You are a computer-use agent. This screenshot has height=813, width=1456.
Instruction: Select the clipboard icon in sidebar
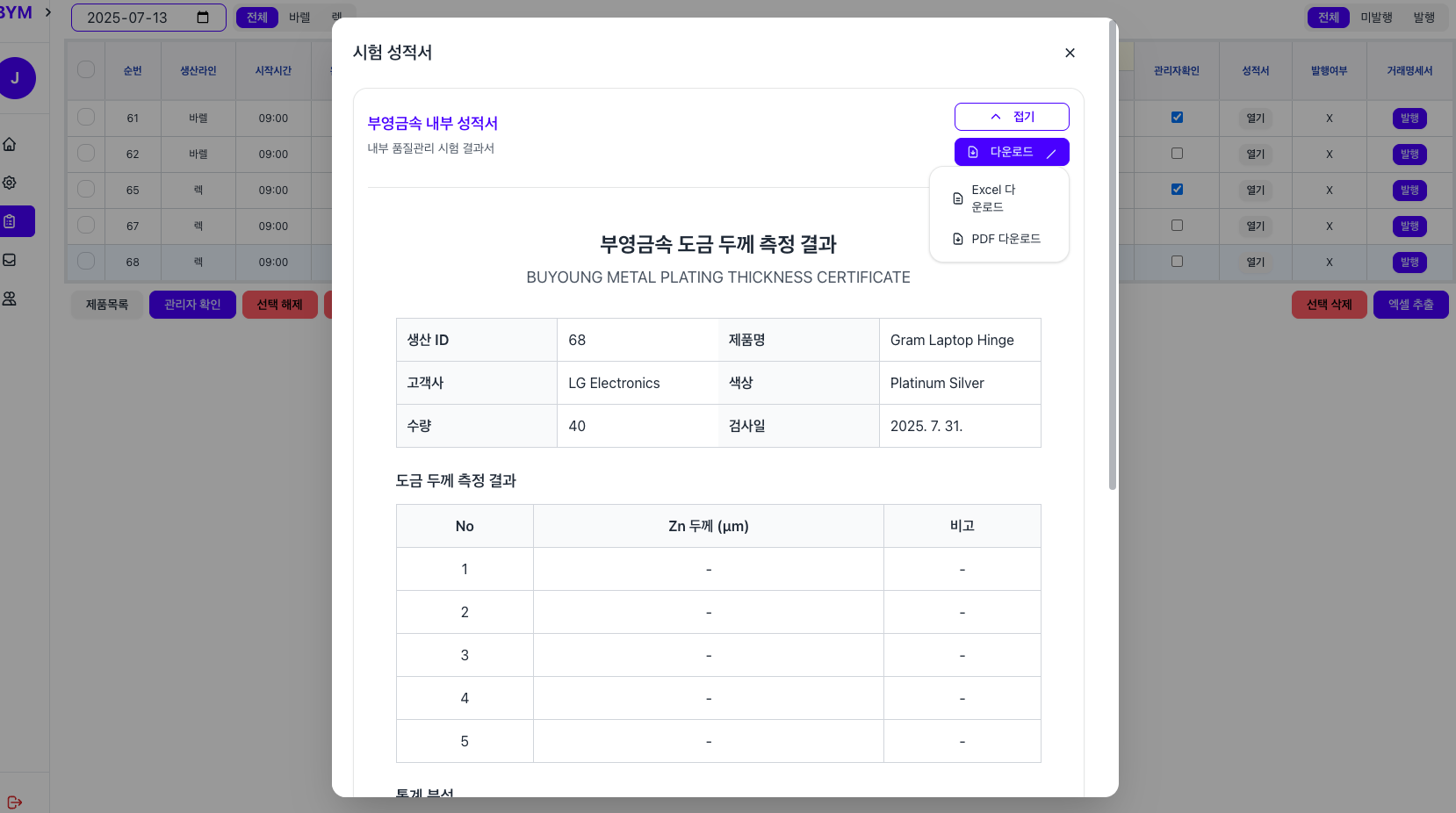[x=10, y=221]
